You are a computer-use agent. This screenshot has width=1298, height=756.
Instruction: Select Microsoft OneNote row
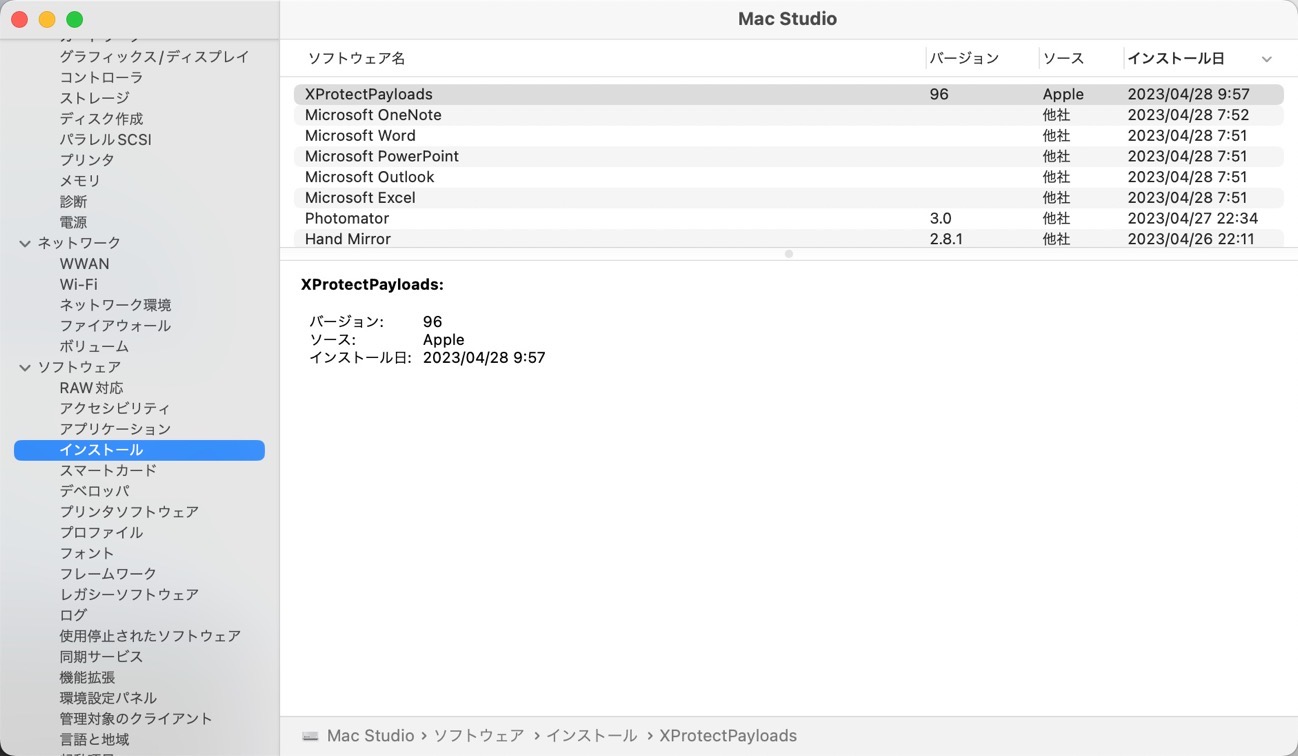coord(788,115)
